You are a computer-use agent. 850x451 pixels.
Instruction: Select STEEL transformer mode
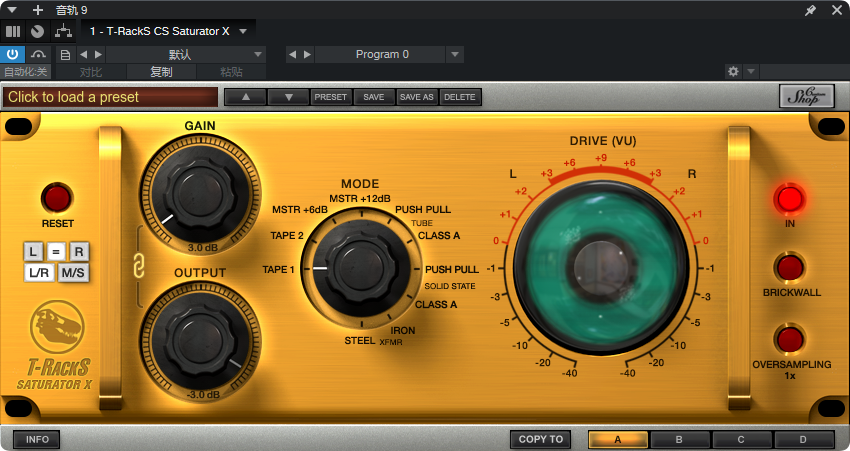(x=360, y=341)
